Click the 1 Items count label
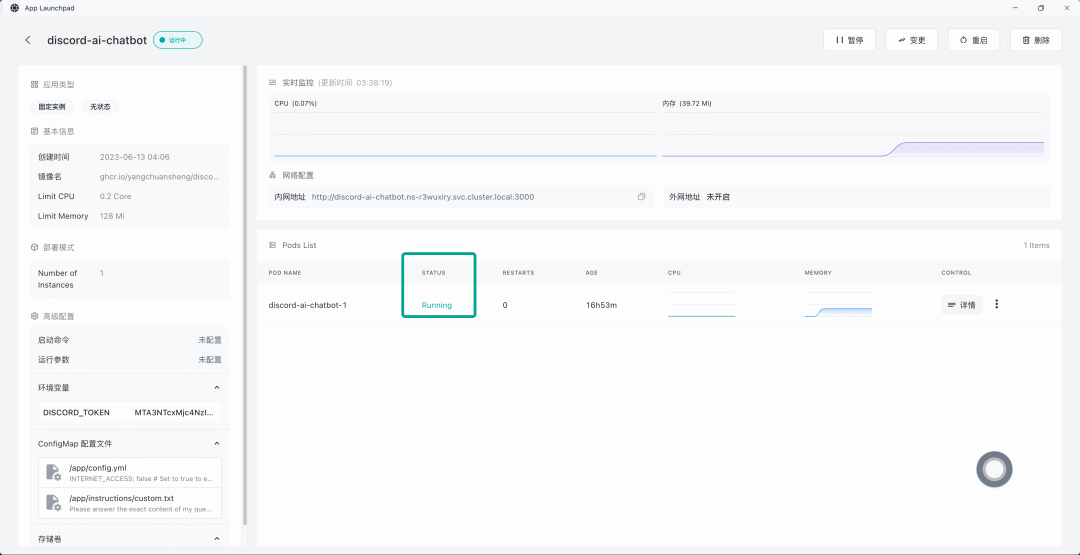The height and width of the screenshot is (555, 1080). (1037, 245)
